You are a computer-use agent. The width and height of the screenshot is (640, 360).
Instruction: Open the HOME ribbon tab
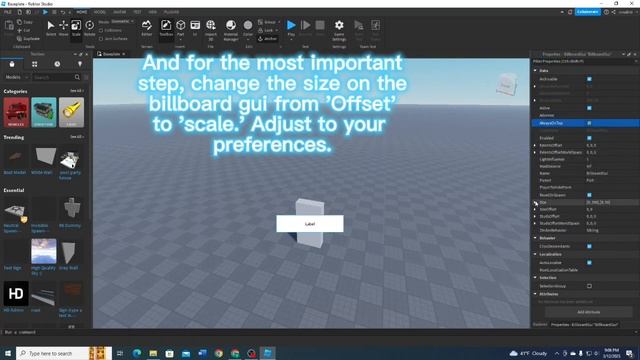[82, 12]
